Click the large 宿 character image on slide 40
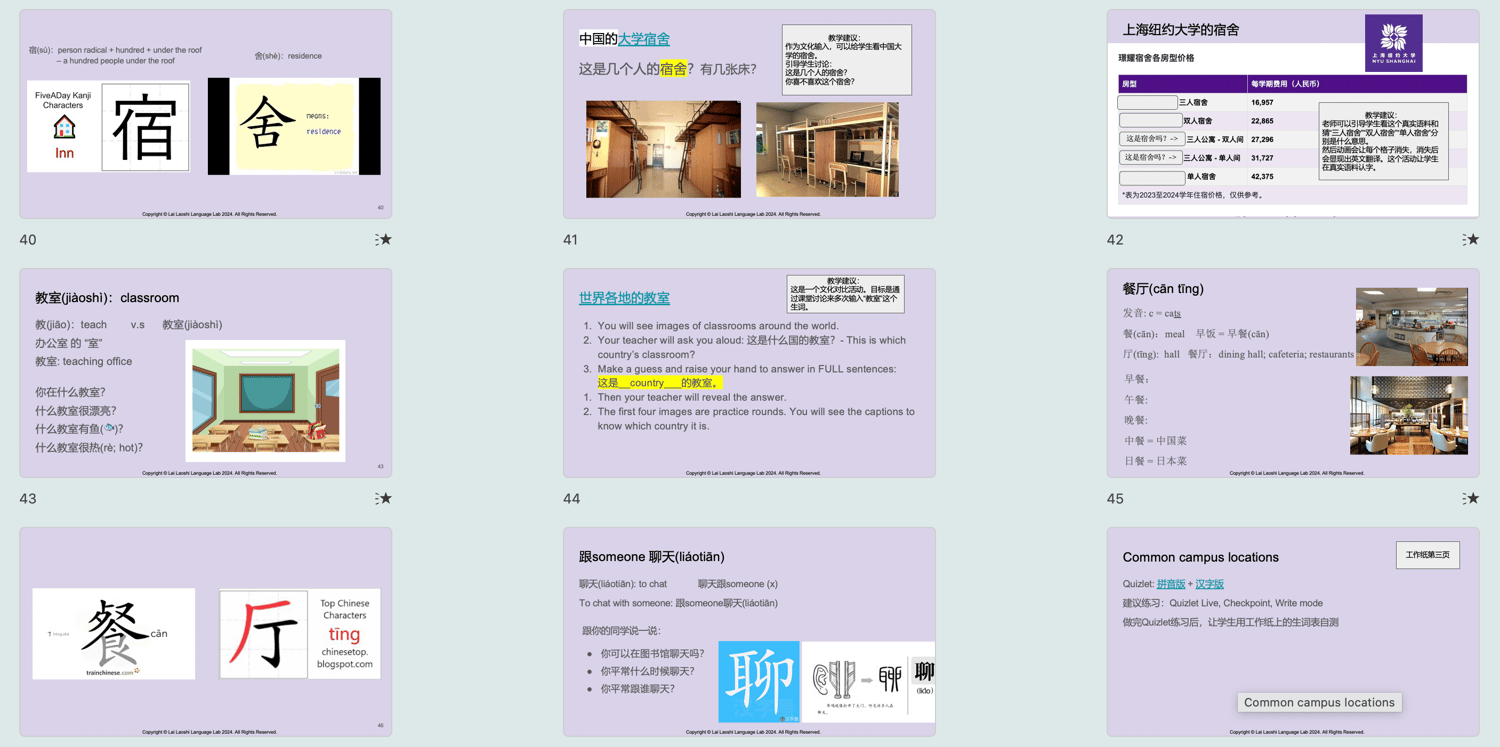This screenshot has height=747, width=1500. [x=145, y=127]
